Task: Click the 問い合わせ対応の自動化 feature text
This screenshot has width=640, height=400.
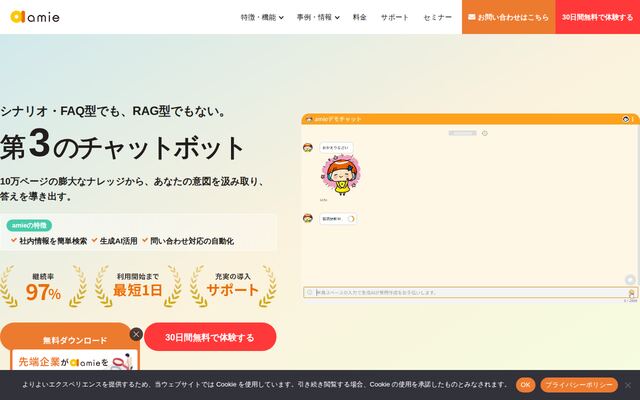Action: [x=192, y=241]
